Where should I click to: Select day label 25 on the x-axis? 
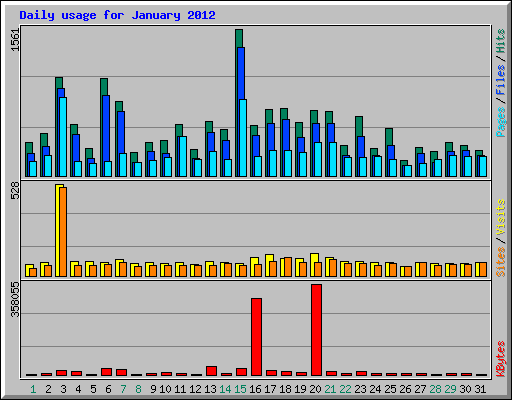(x=390, y=389)
